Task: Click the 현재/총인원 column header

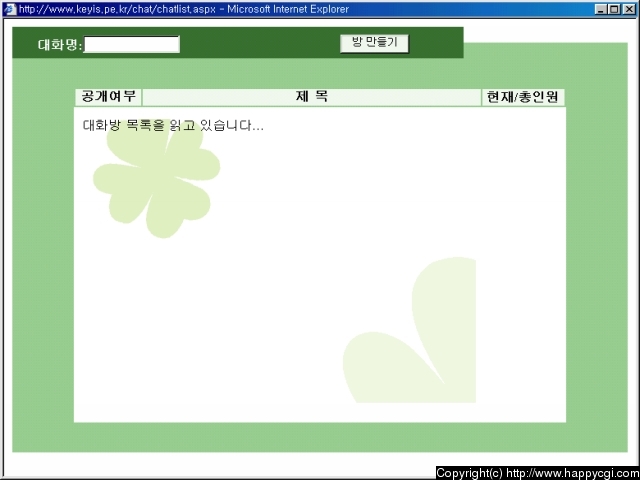Action: pos(523,97)
